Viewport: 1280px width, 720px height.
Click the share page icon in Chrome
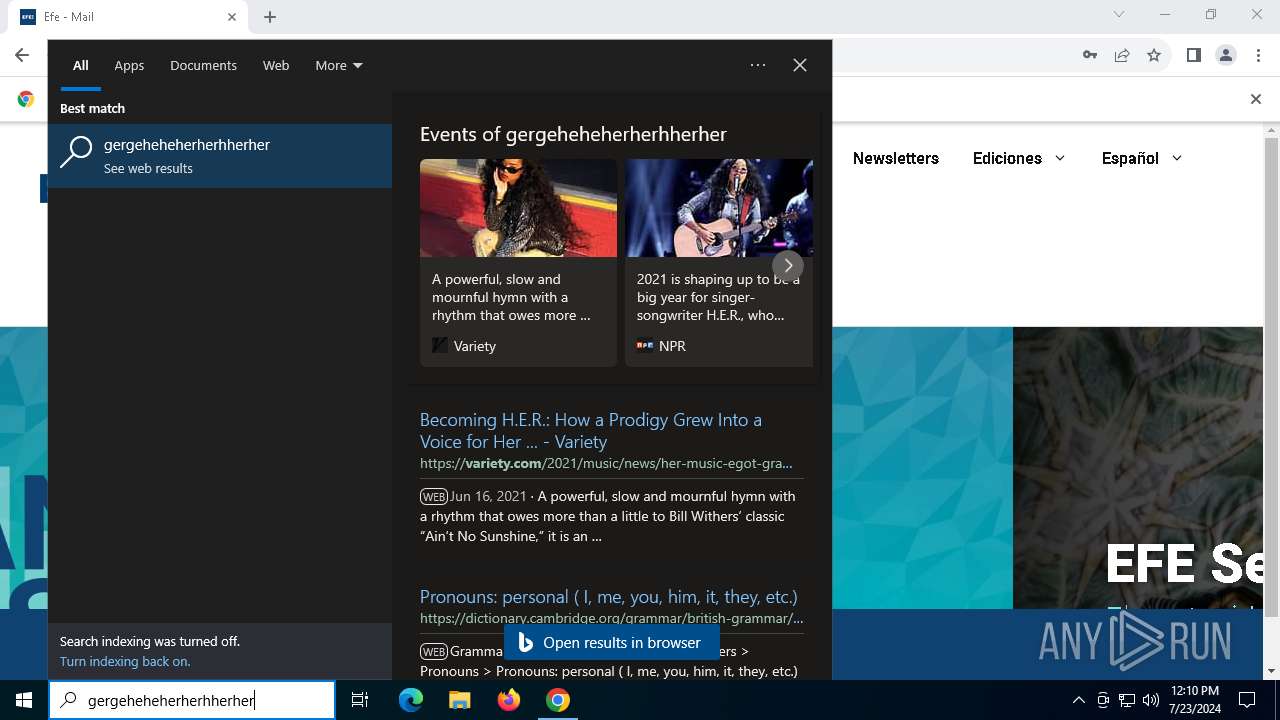pos(1122,55)
